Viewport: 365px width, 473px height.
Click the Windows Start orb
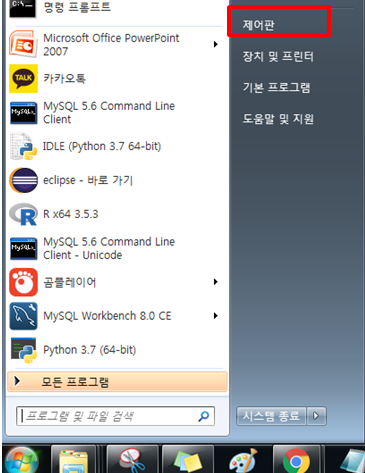point(21,461)
